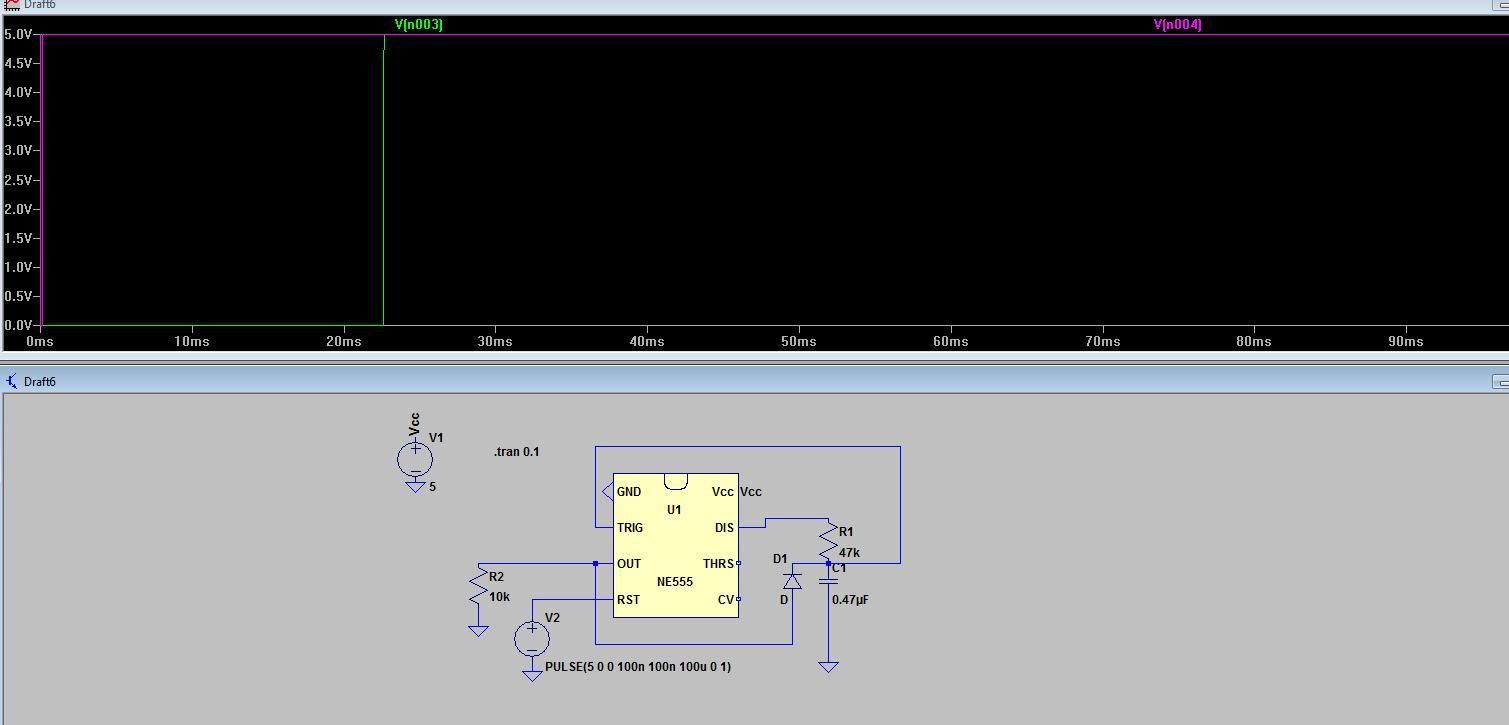
Task: Select the C1 capacitor symbol
Action: tap(828, 581)
